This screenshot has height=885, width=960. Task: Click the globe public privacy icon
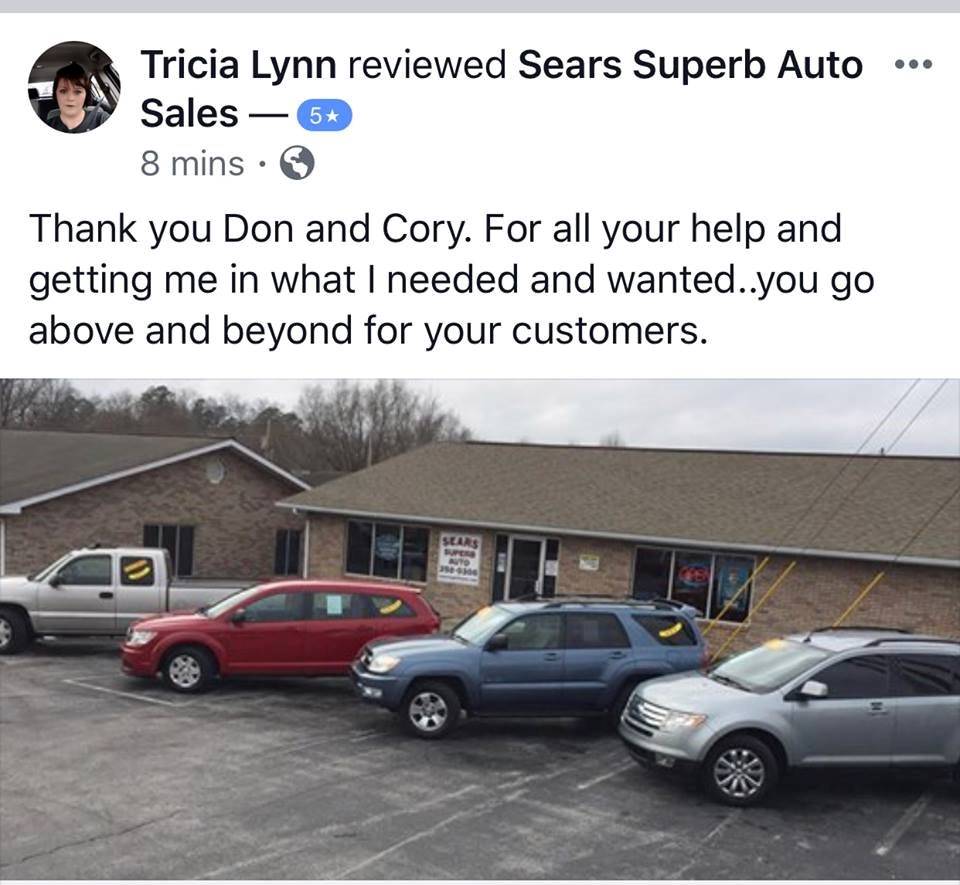click(x=297, y=163)
